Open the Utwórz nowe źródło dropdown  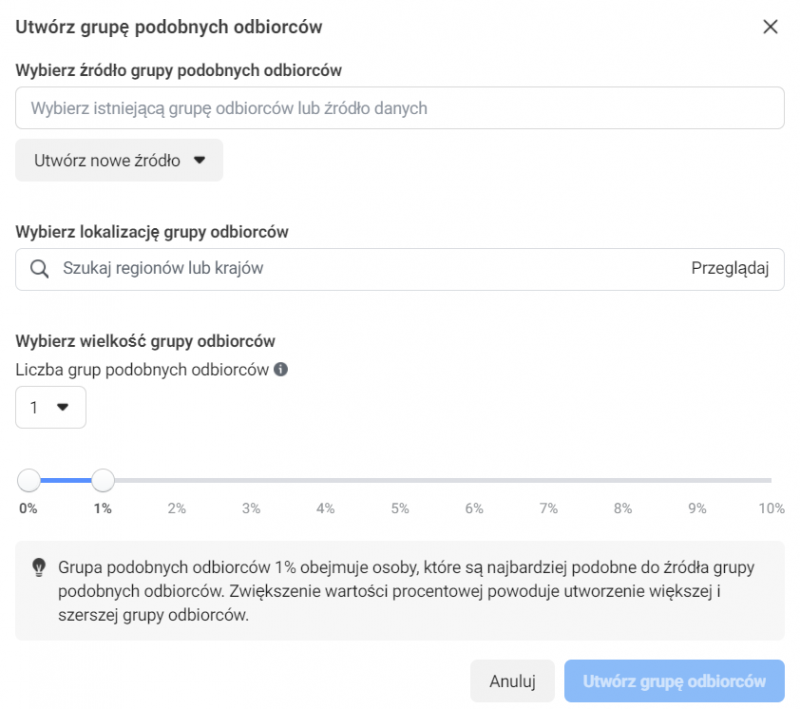(x=119, y=160)
